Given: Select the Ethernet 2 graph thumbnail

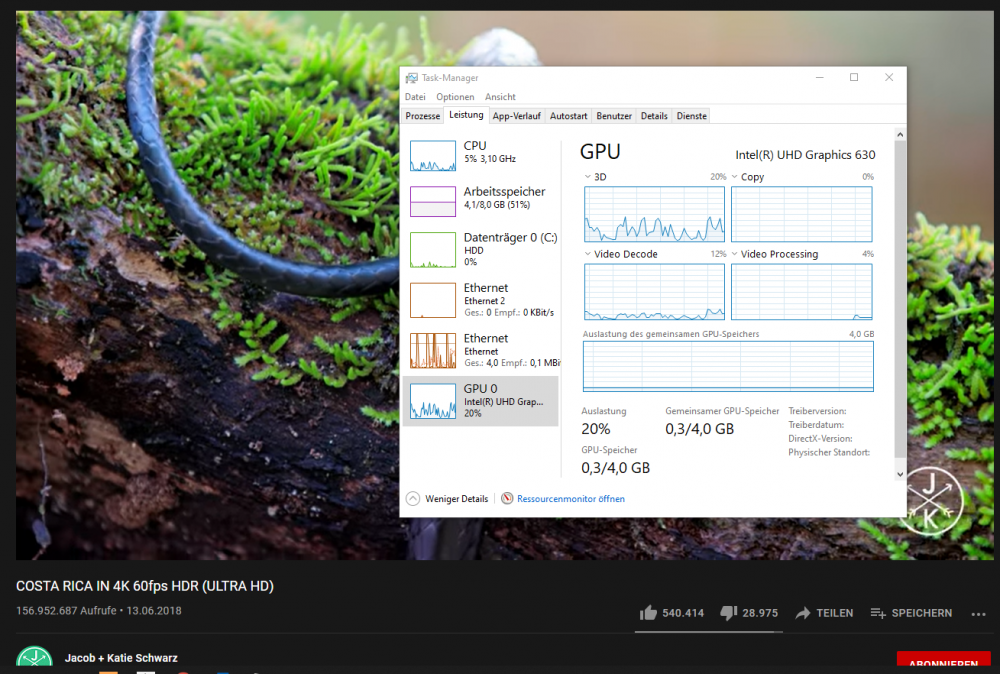Looking at the screenshot, I should pos(433,300).
